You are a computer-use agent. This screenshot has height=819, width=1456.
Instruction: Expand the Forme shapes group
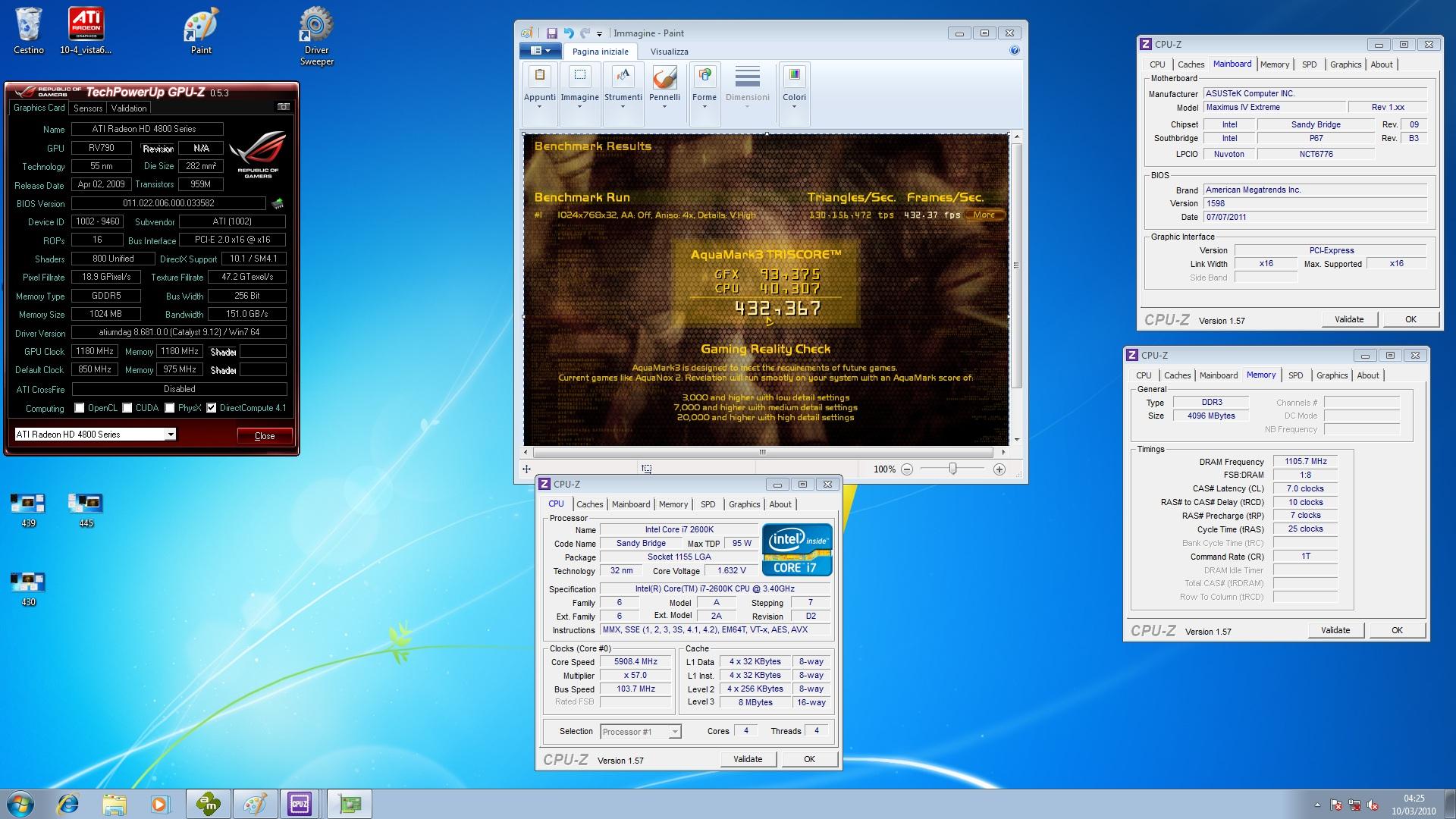coord(704,94)
